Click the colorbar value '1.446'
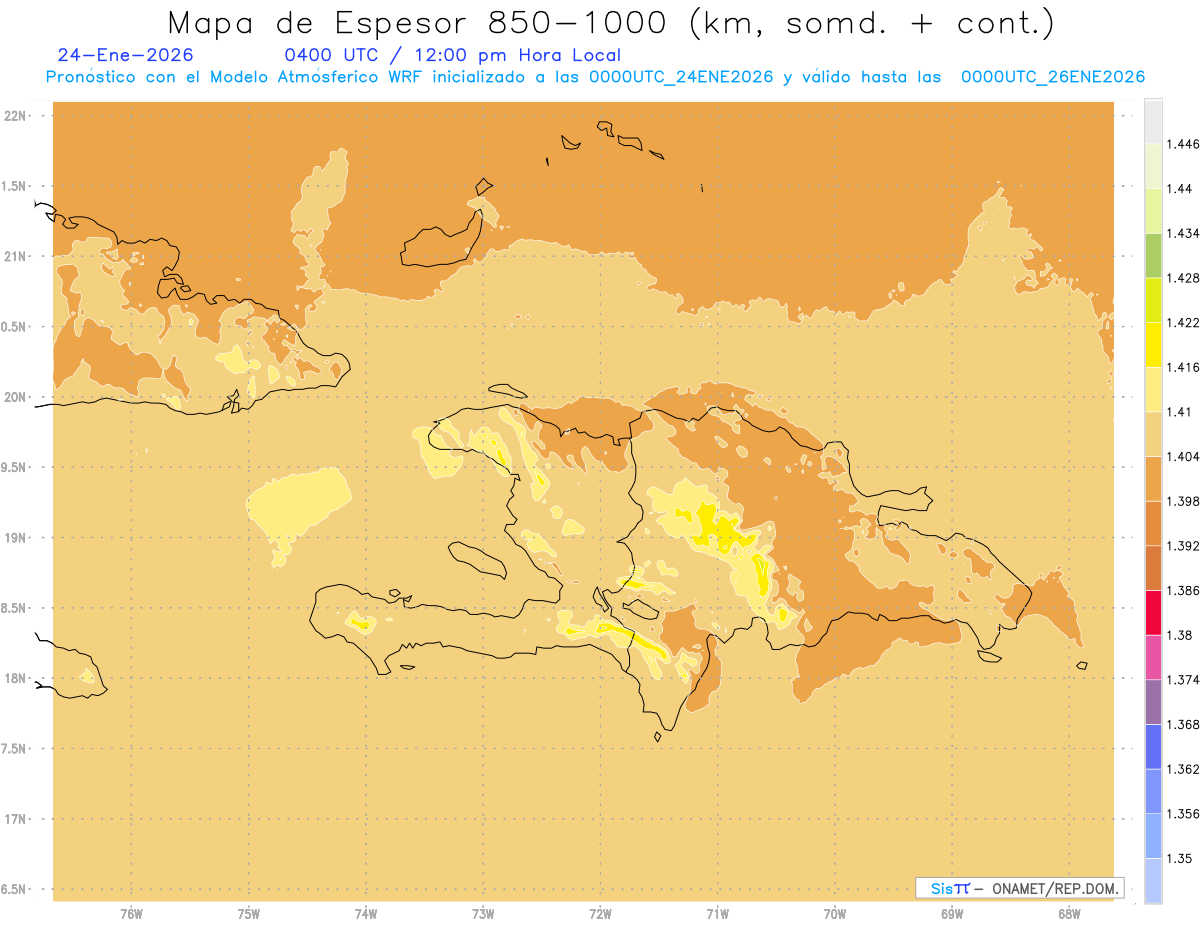Viewport: 1200px width, 927px height. point(1183,144)
